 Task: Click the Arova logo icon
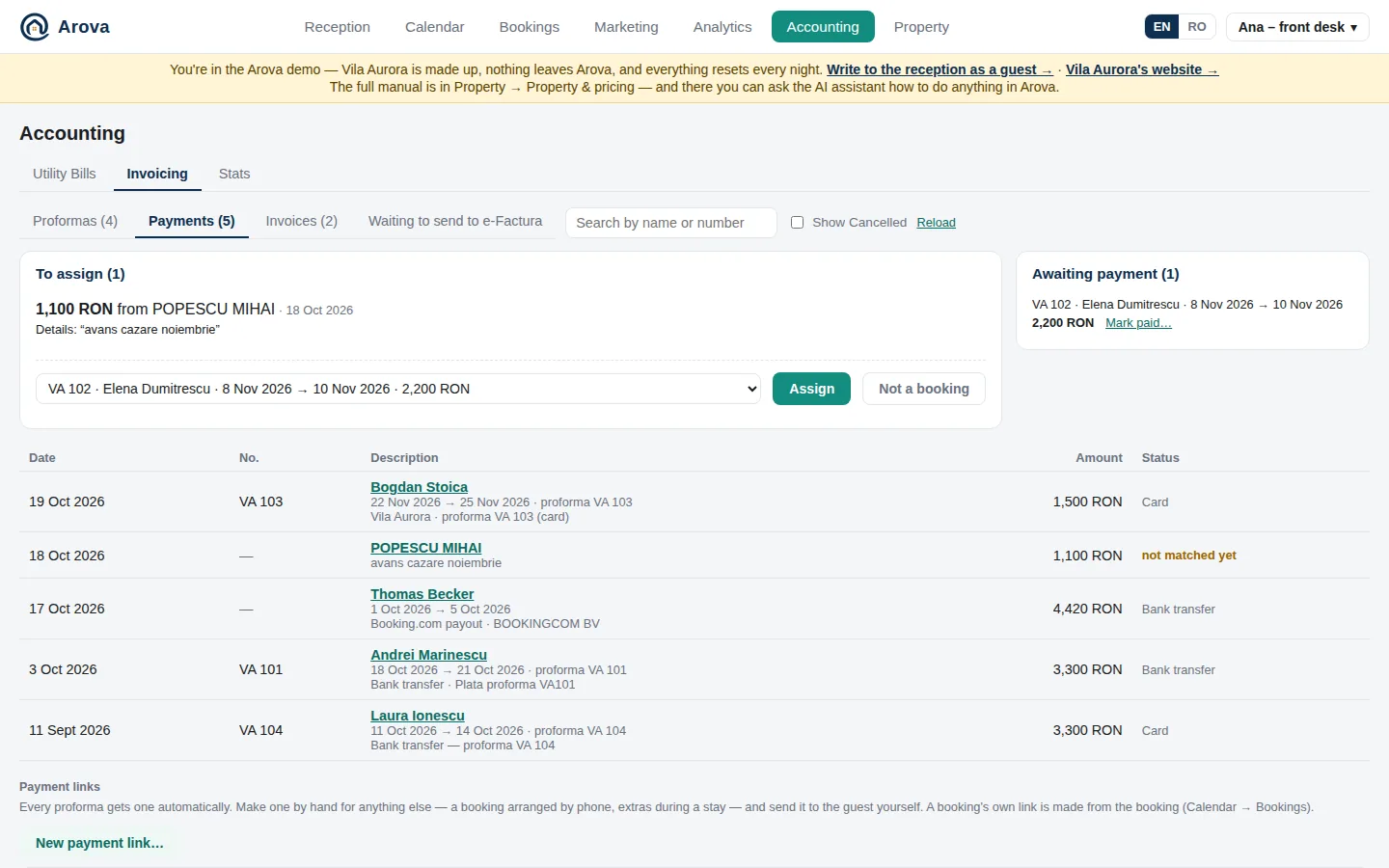click(x=35, y=27)
